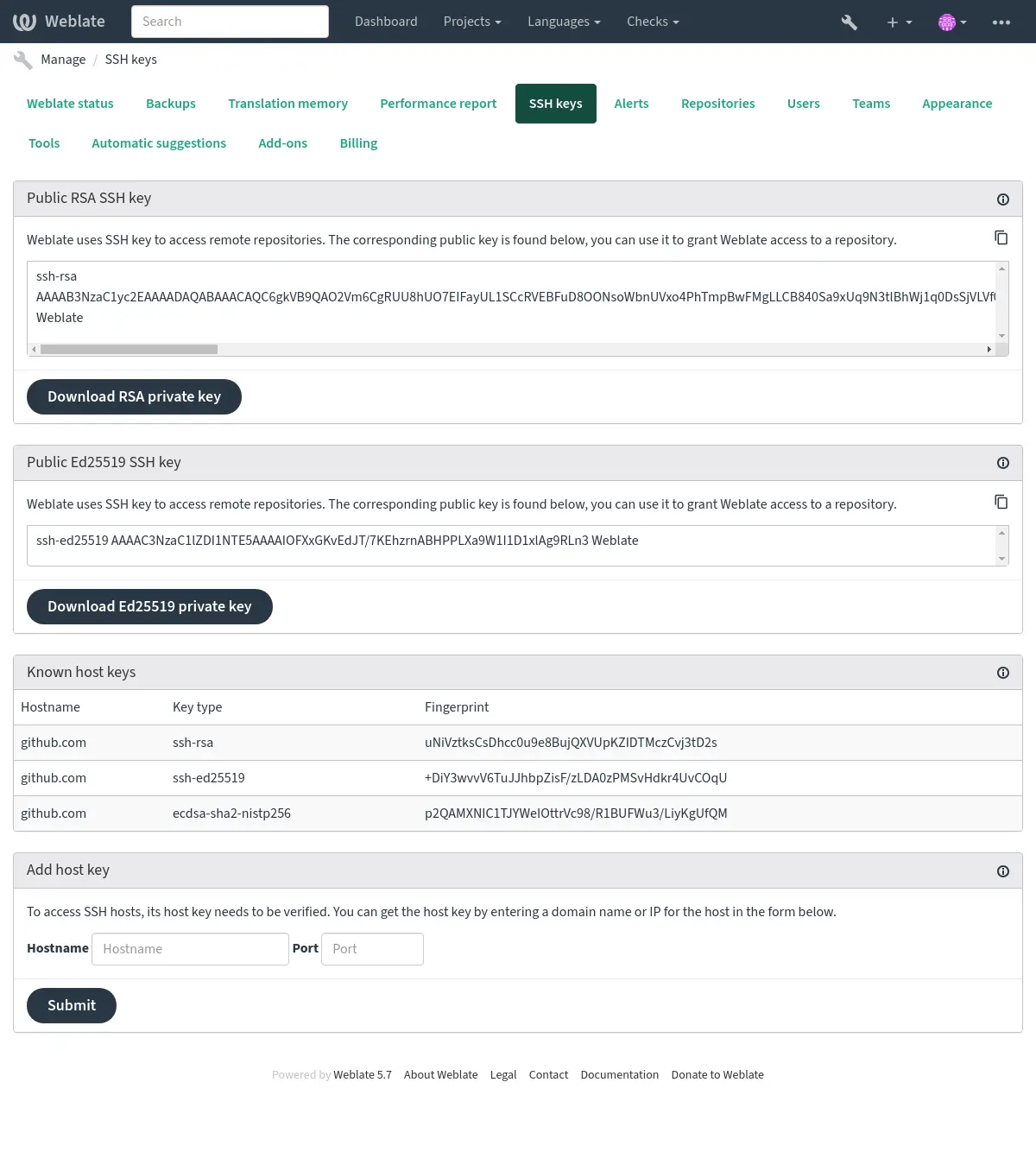Expand the Checks dropdown
This screenshot has height=1171, width=1036.
653,22
